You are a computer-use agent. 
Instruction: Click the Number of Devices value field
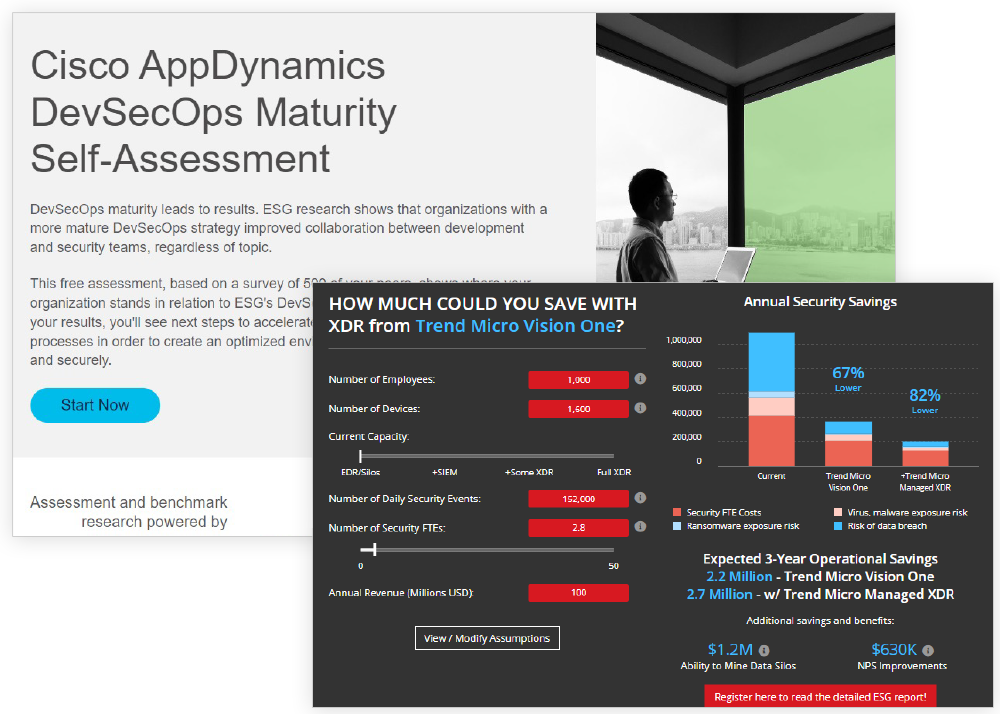coord(578,409)
